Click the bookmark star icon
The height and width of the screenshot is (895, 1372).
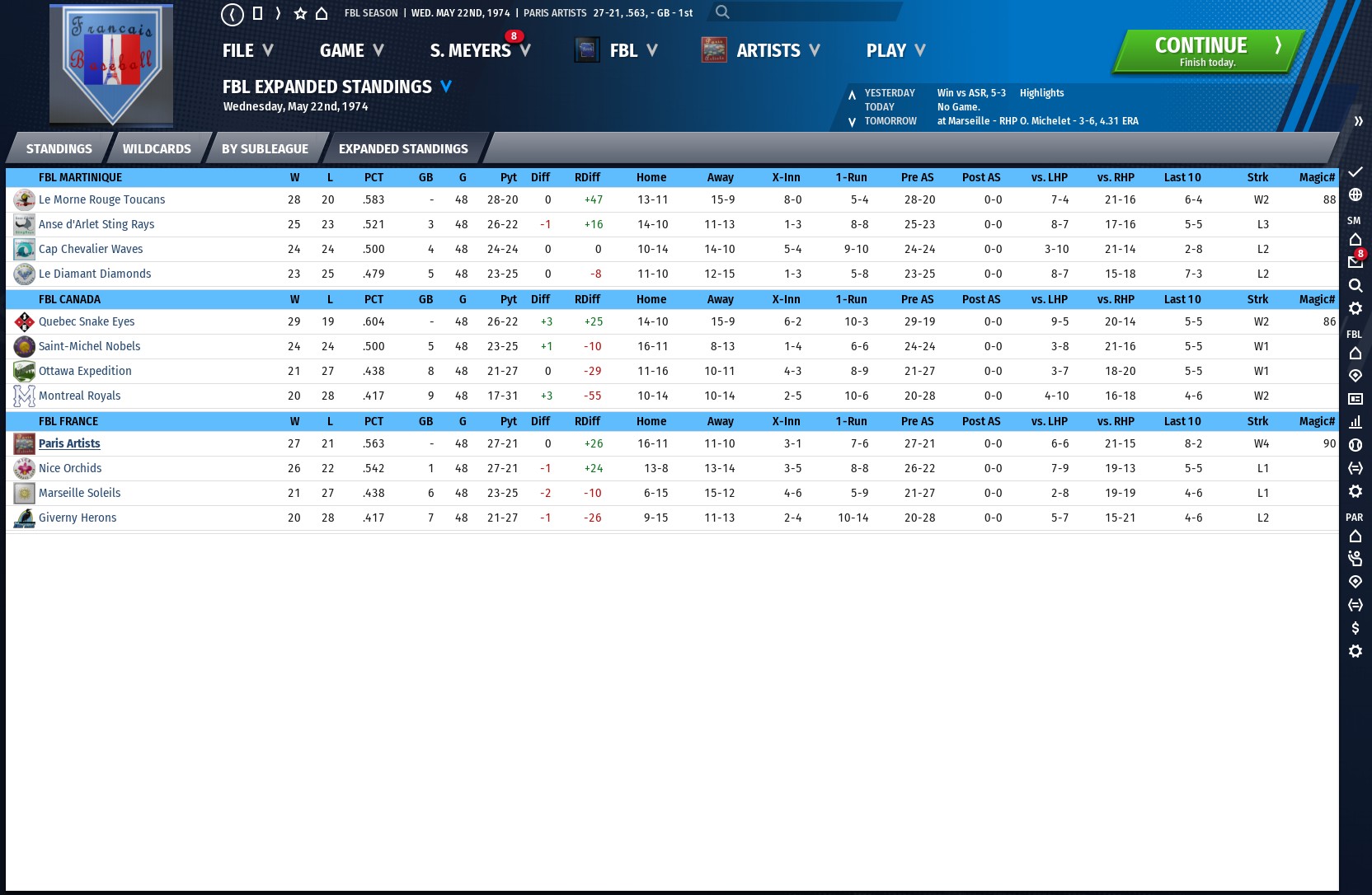pos(300,13)
